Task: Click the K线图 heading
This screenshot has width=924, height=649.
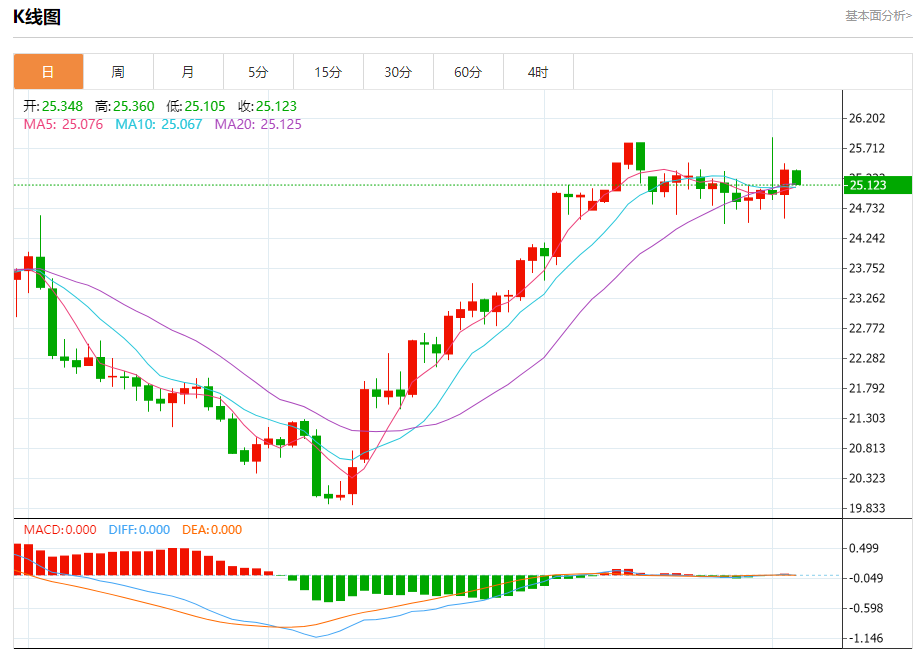Action: 37,17
